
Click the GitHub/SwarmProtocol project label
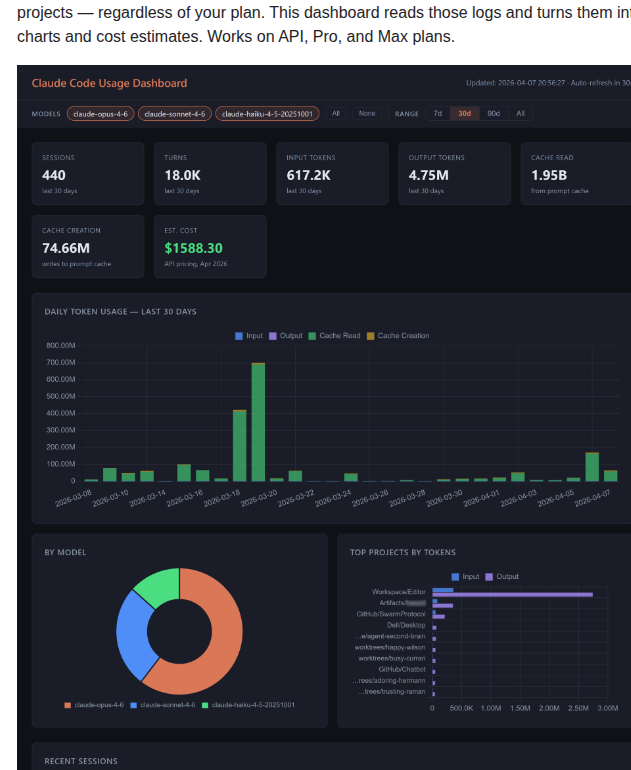pos(391,614)
